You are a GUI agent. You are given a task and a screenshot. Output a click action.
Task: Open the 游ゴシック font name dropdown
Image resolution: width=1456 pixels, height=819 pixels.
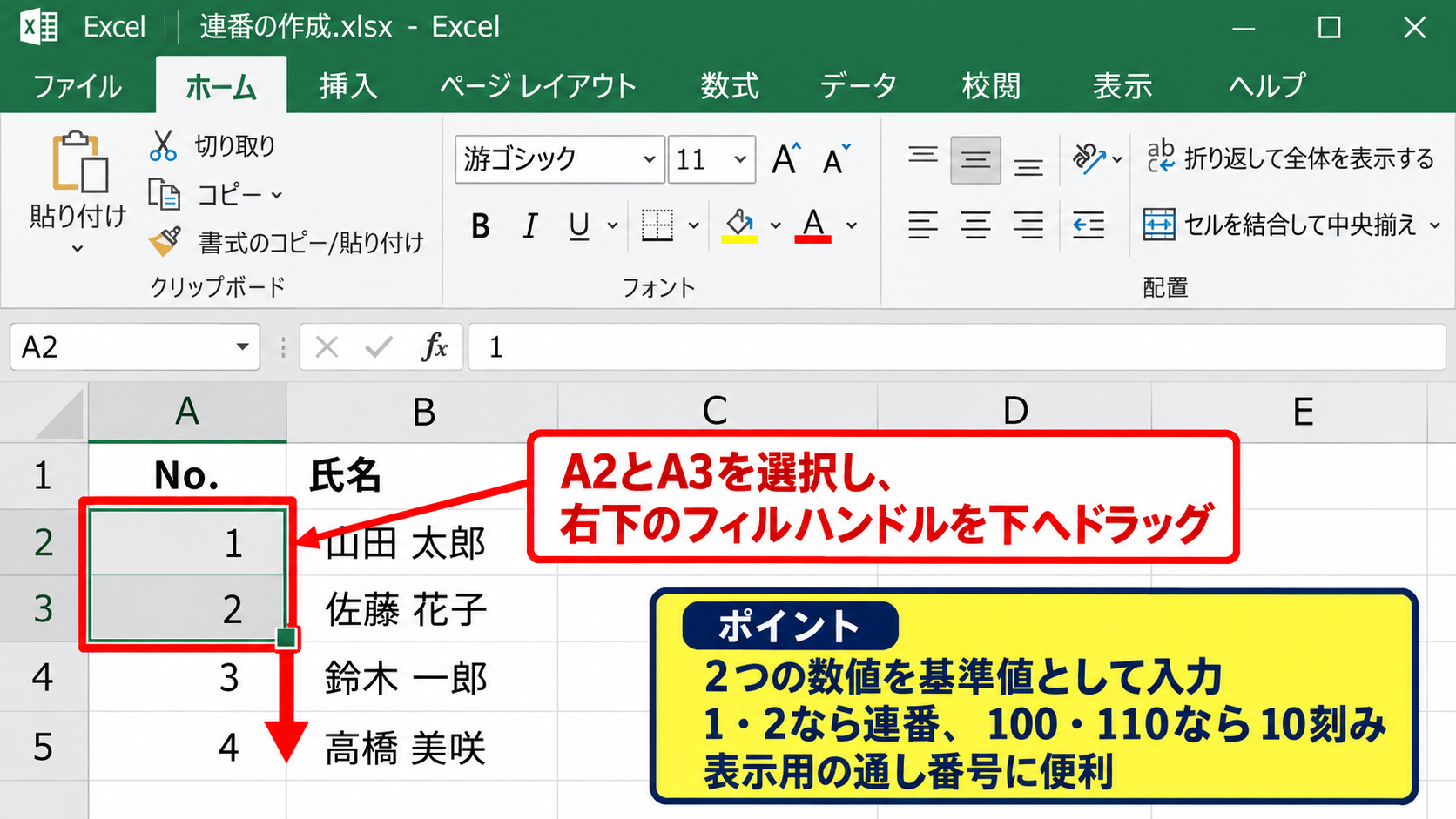click(649, 159)
